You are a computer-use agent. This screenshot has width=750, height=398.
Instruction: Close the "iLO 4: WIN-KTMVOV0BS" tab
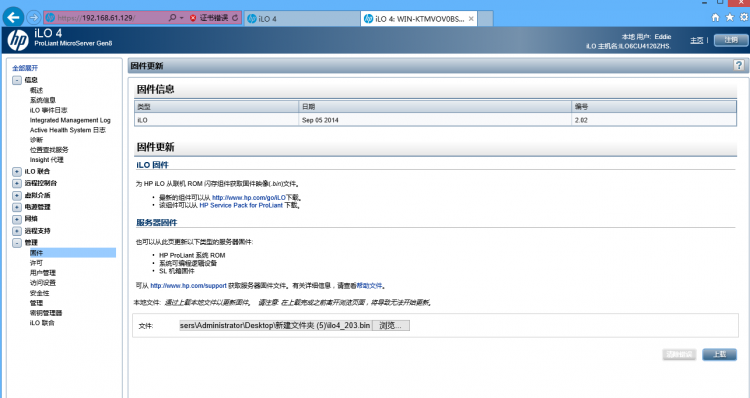coord(471,19)
